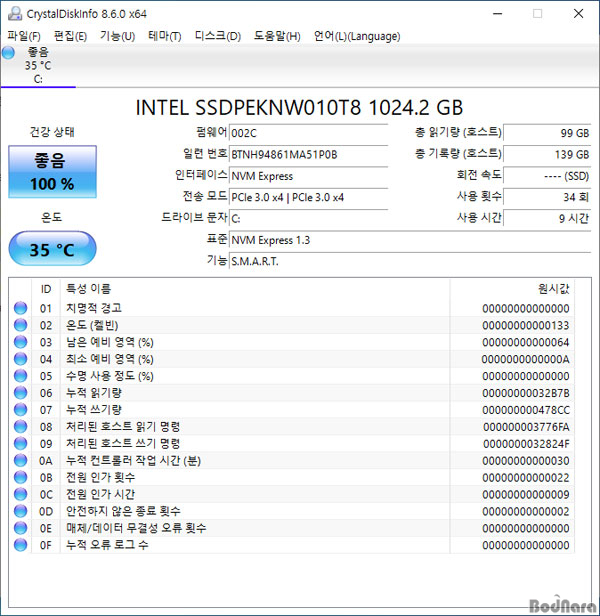Screen dimensions: 600x616
Task: Click the 좋음 100 % health status button
Action: 52,172
